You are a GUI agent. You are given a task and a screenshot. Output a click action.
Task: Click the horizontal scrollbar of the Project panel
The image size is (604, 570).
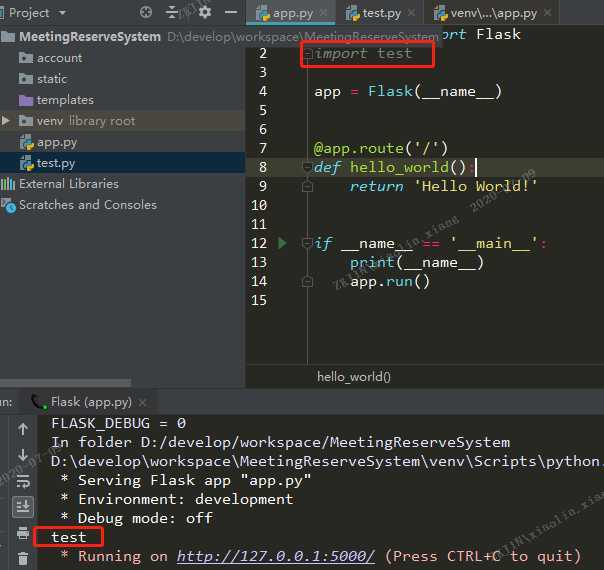(65, 382)
